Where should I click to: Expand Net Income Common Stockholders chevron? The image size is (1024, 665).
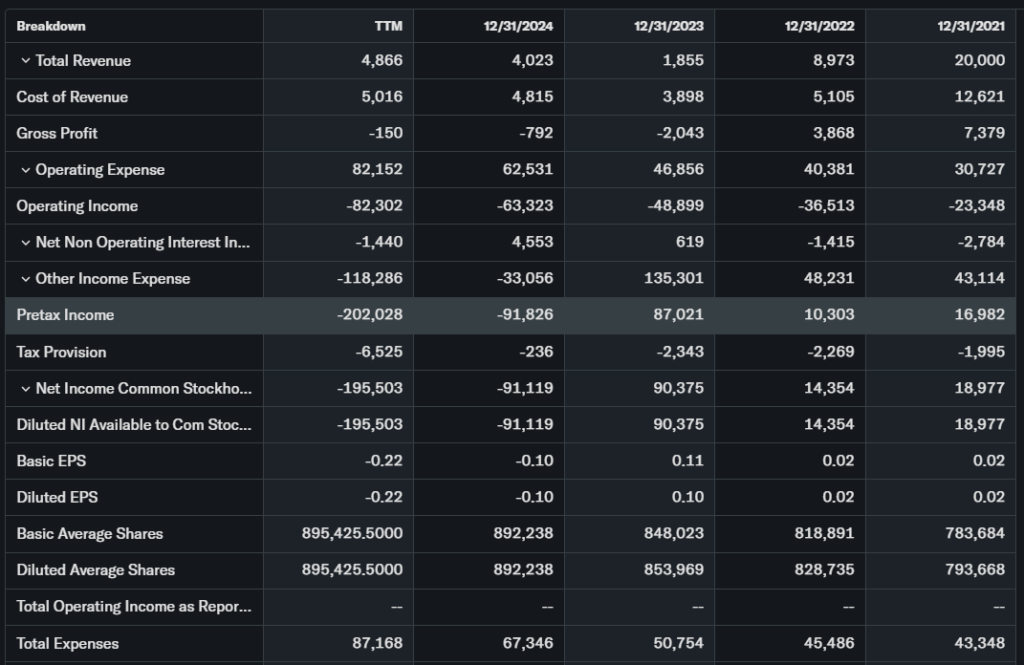coord(25,388)
